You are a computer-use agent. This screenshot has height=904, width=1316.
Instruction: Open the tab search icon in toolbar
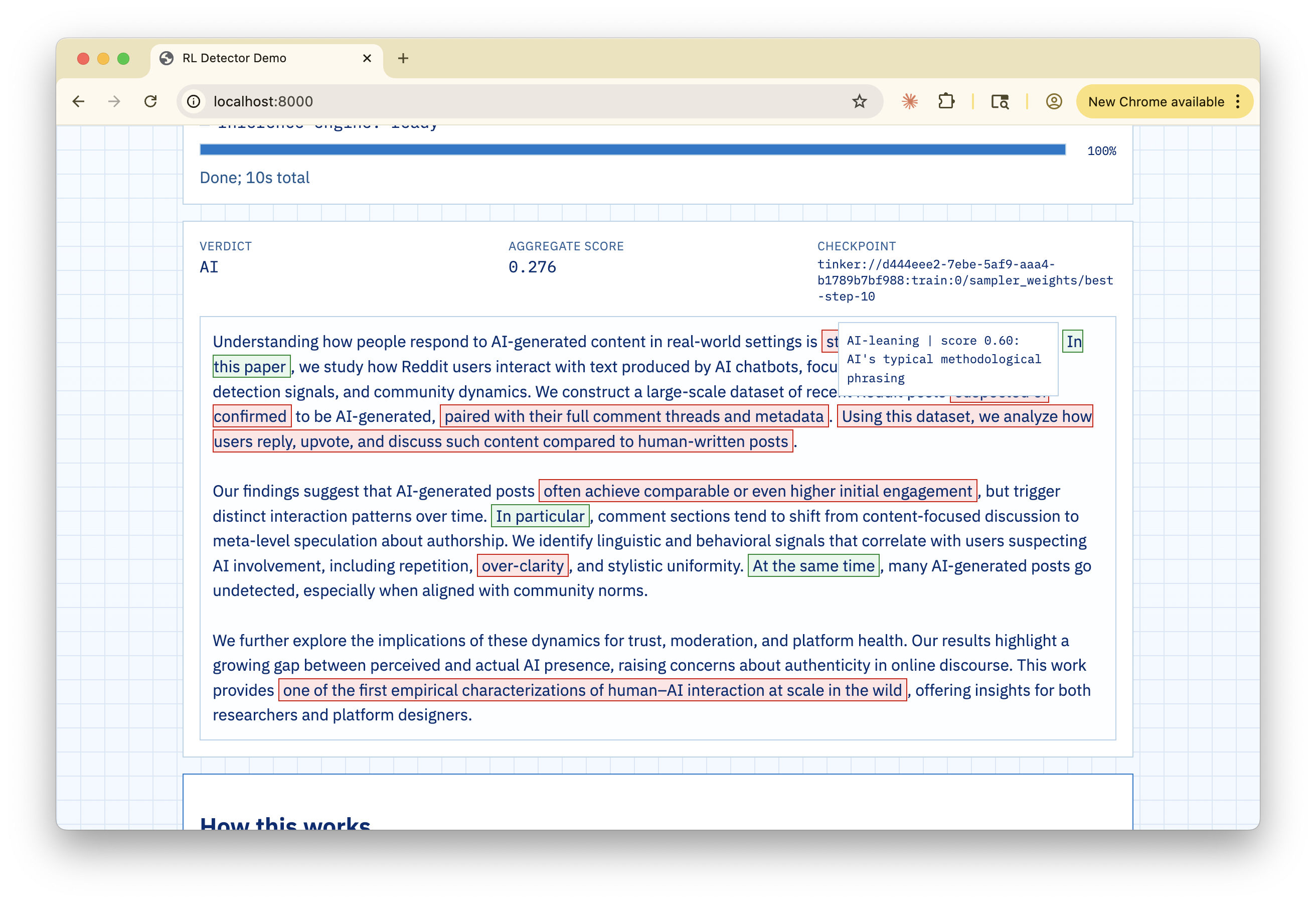pos(1000,101)
